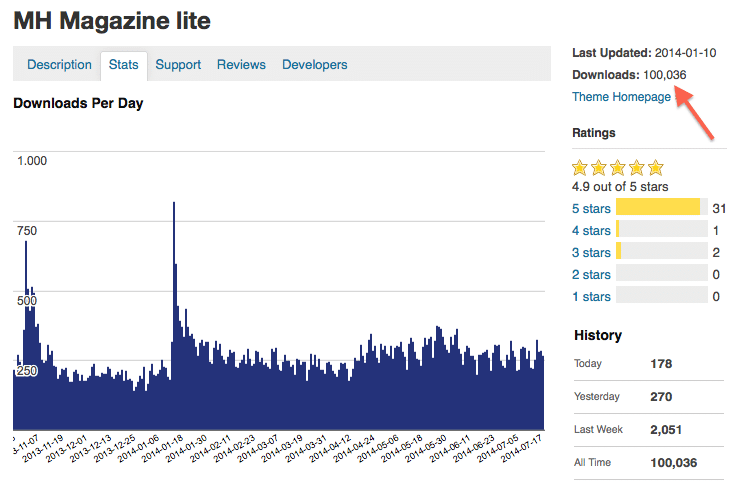The image size is (740, 494).
Task: Click the 5 stars count 31
Action: pyautogui.click(x=719, y=209)
